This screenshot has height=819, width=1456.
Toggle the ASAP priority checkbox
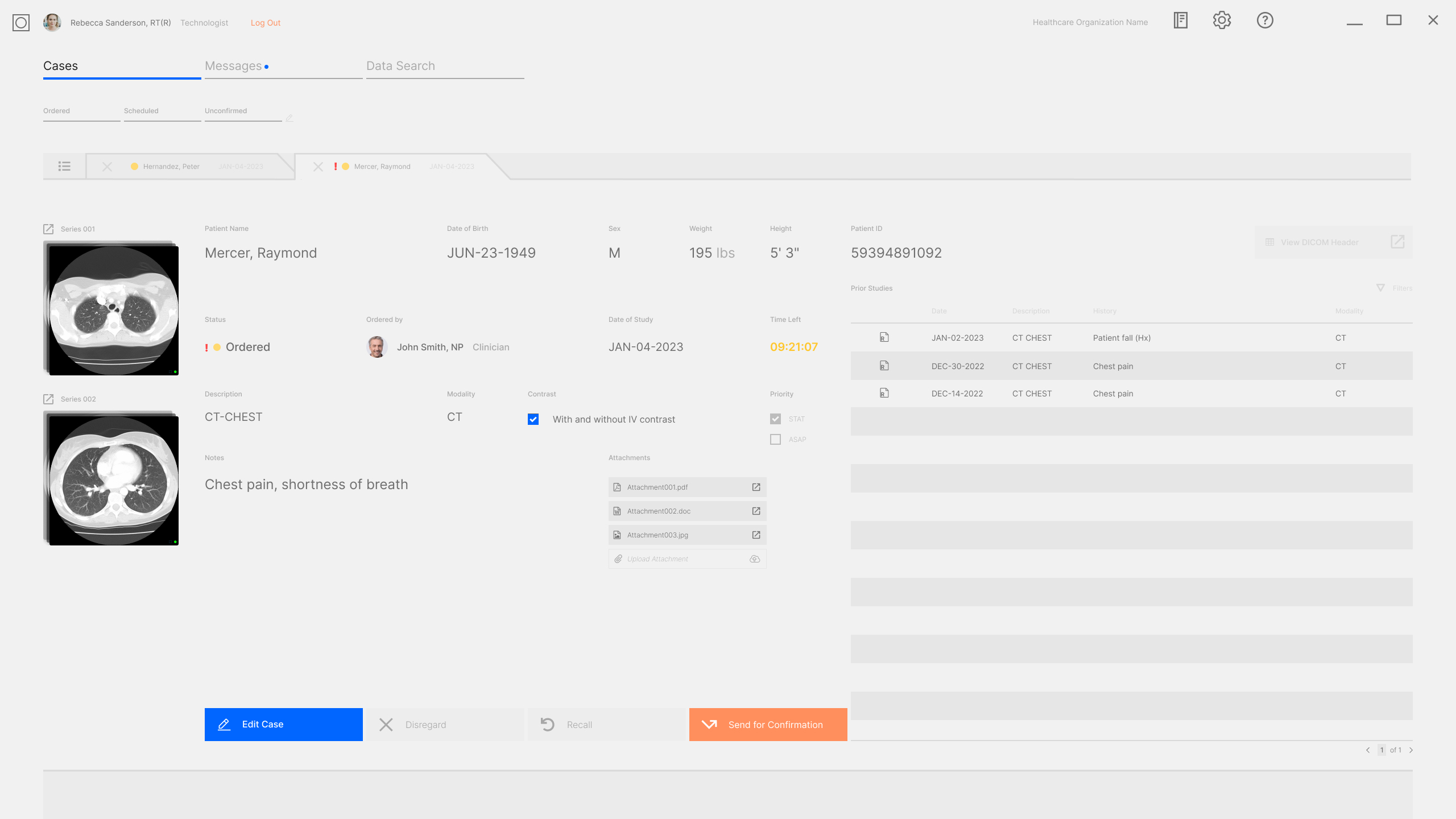[x=776, y=439]
